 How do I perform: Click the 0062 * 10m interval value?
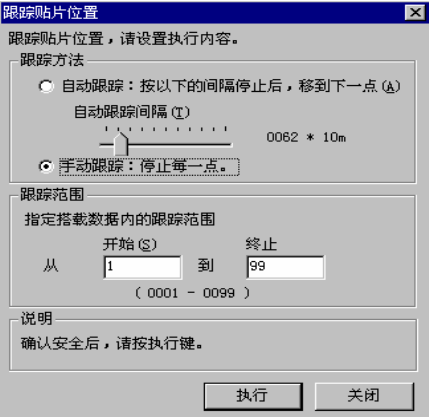click(x=306, y=137)
